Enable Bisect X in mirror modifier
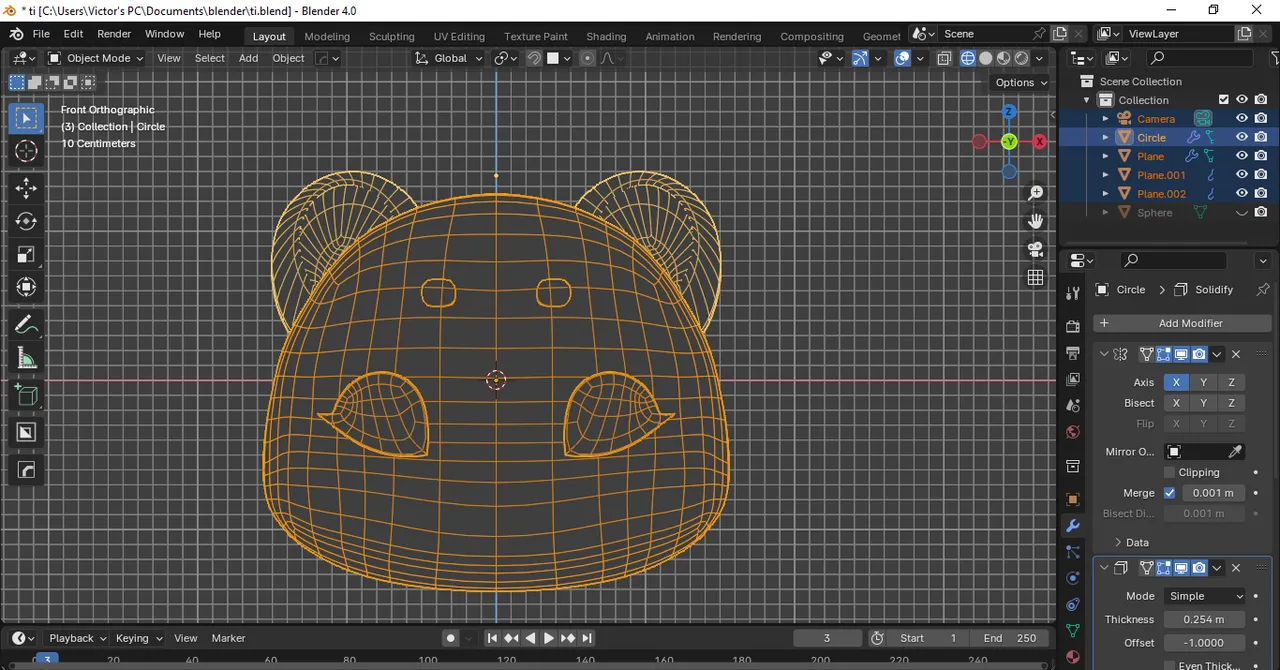The image size is (1280, 670). pos(1176,403)
